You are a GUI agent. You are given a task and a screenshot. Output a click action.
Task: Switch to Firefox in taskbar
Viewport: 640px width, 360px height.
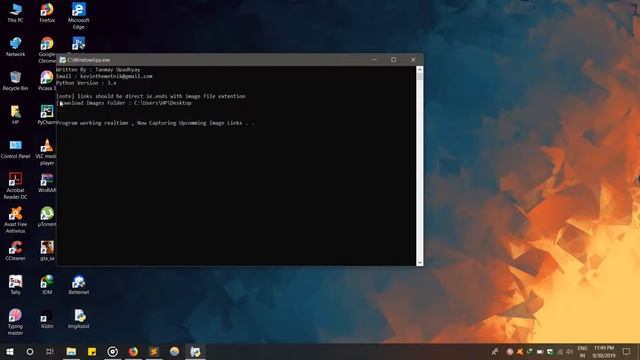tap(133, 351)
